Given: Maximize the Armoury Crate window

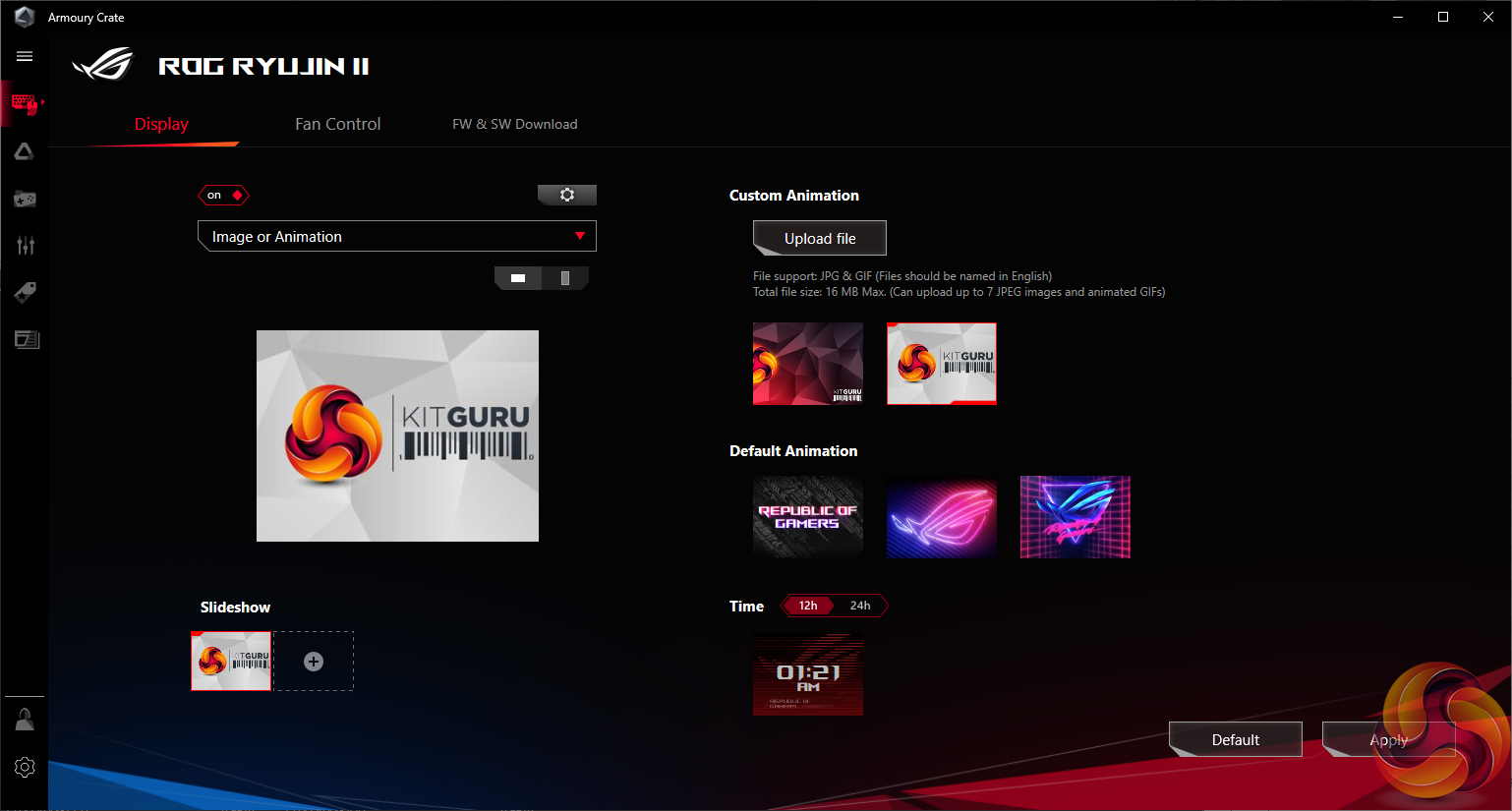Looking at the screenshot, I should 1443,17.
